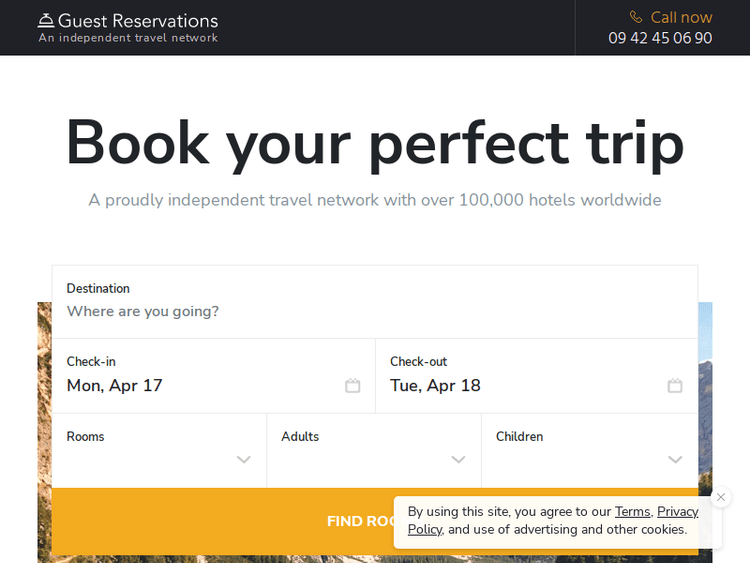Click the Guest Reservations site title
Viewport: 750px width, 563px height.
pos(138,20)
